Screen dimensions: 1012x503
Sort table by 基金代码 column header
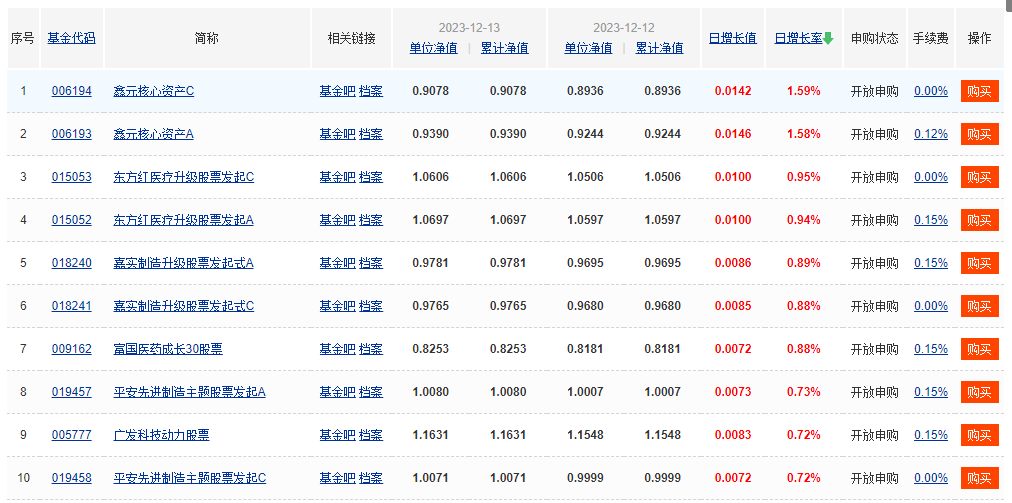pos(72,38)
